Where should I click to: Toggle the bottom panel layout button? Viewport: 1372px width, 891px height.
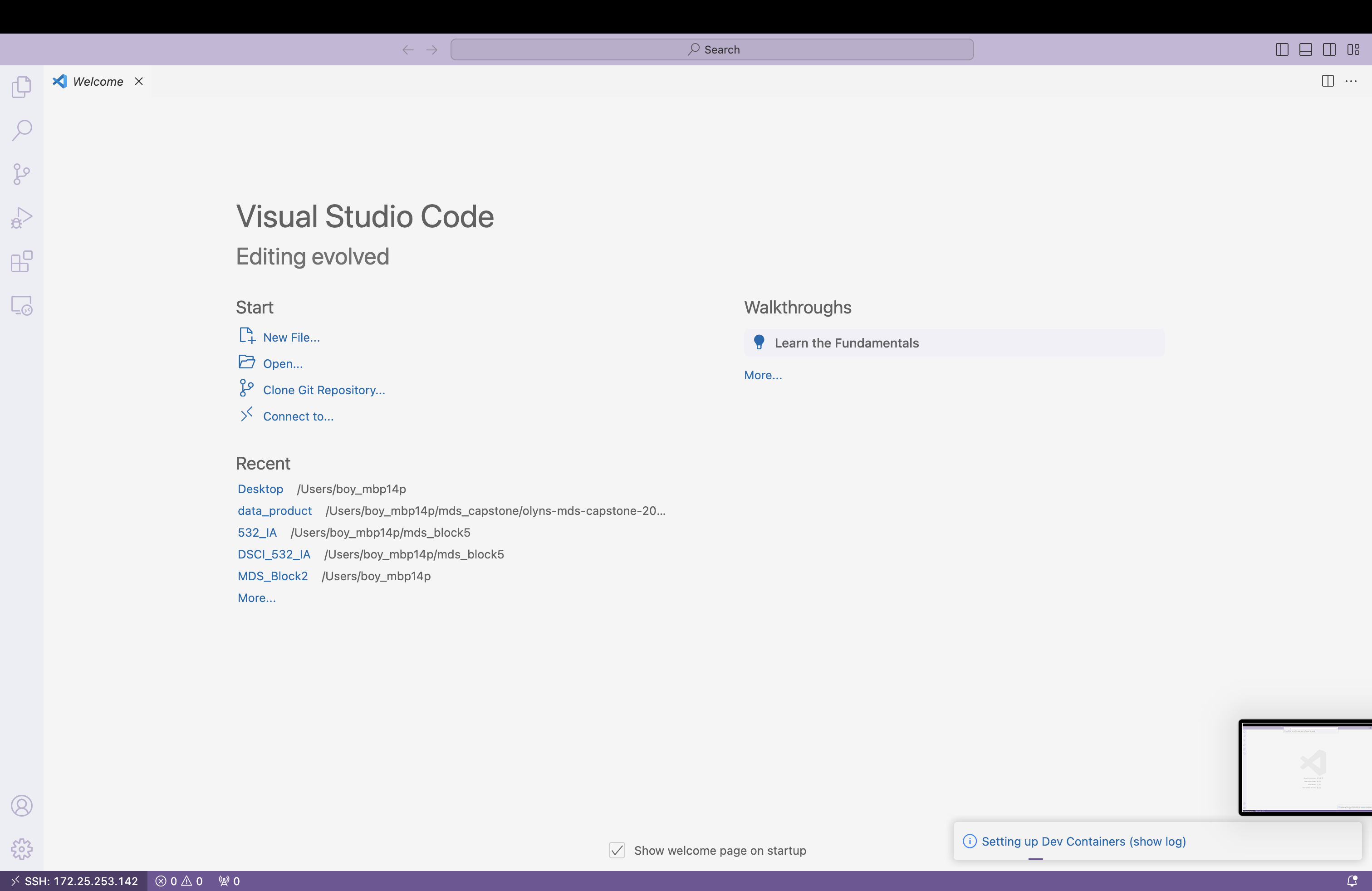coord(1305,49)
